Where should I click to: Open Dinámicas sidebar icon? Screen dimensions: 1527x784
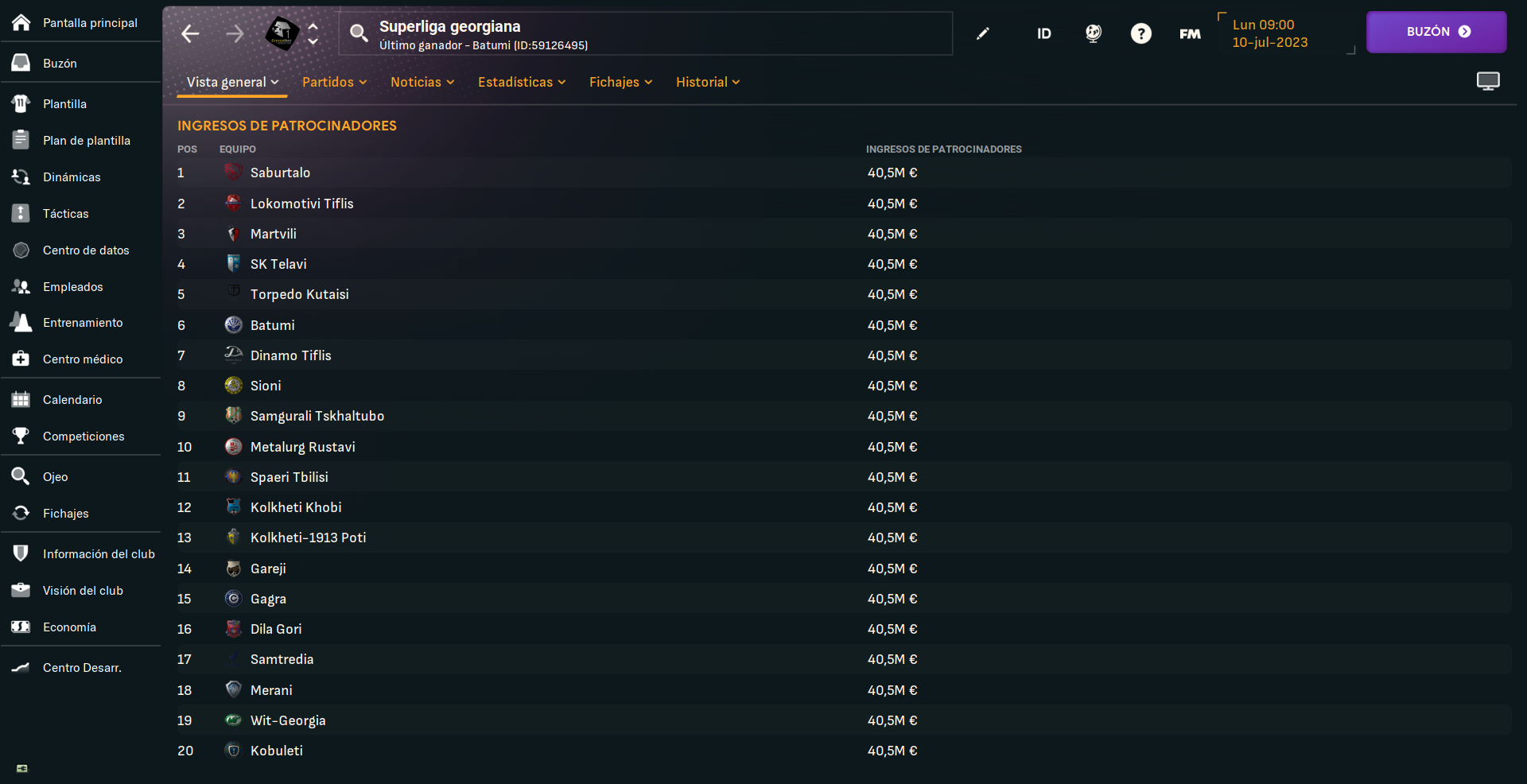point(21,177)
